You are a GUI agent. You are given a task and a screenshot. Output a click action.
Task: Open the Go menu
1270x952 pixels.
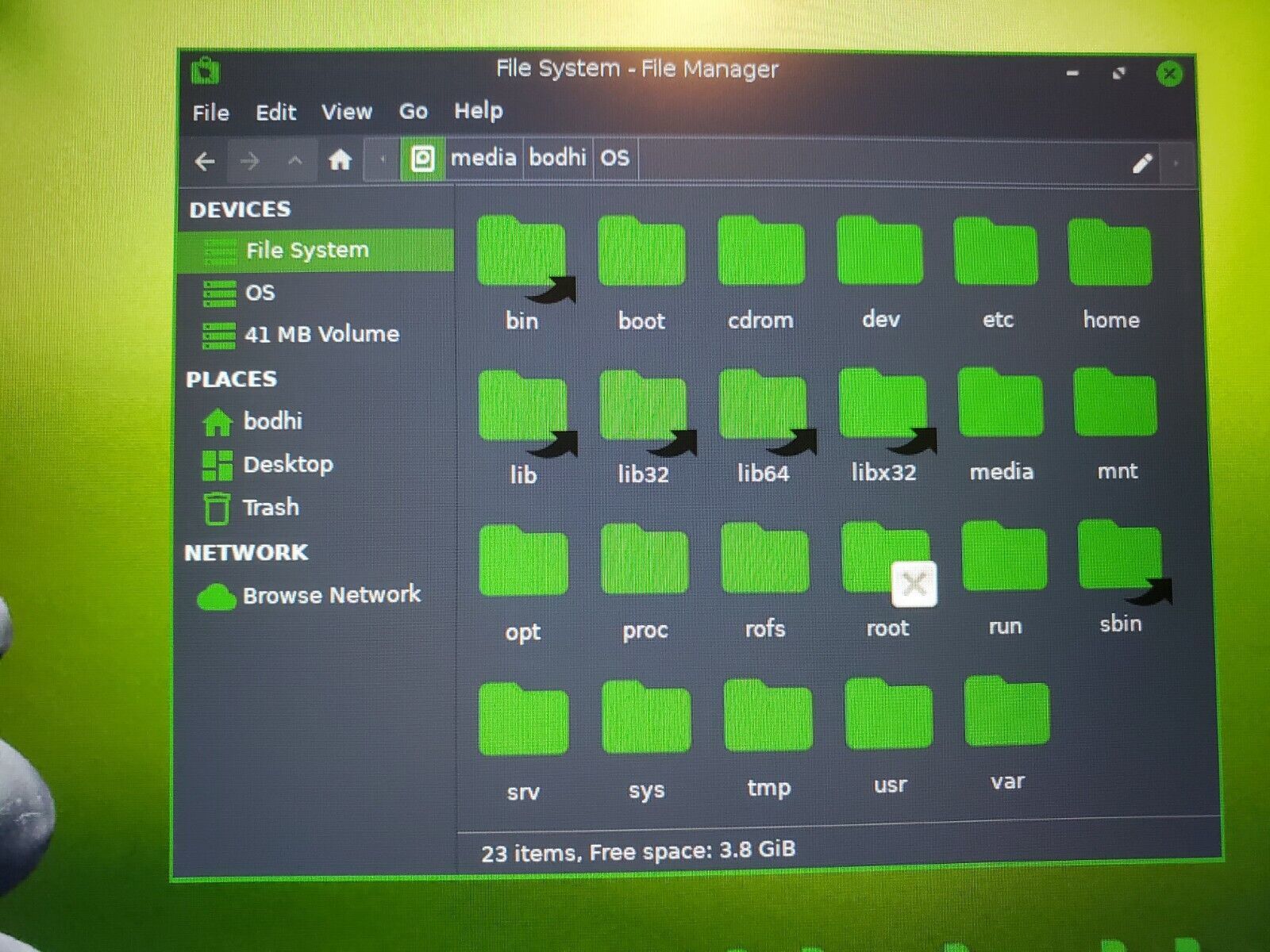[x=413, y=111]
